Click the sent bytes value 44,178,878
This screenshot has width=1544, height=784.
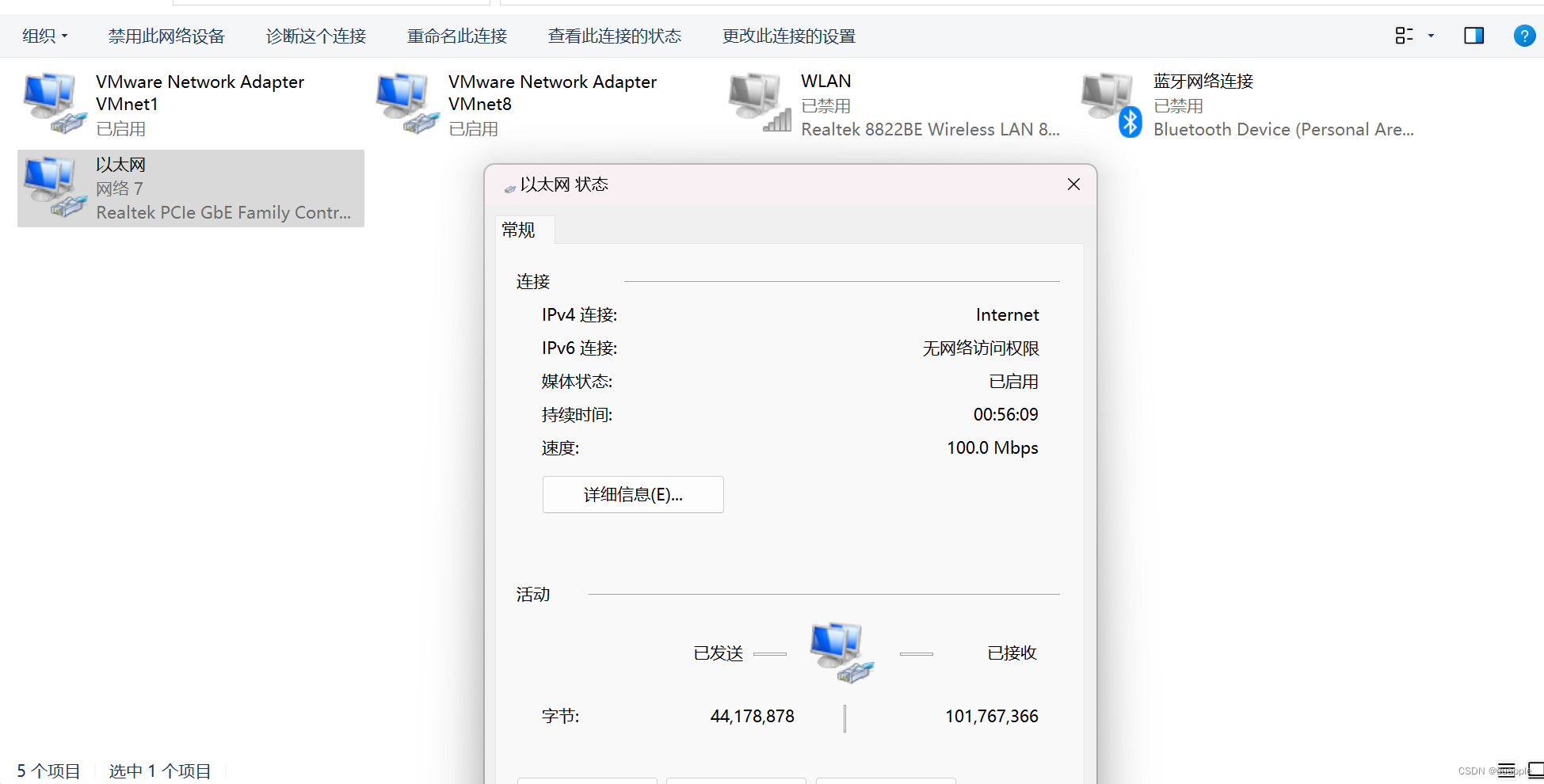(753, 717)
